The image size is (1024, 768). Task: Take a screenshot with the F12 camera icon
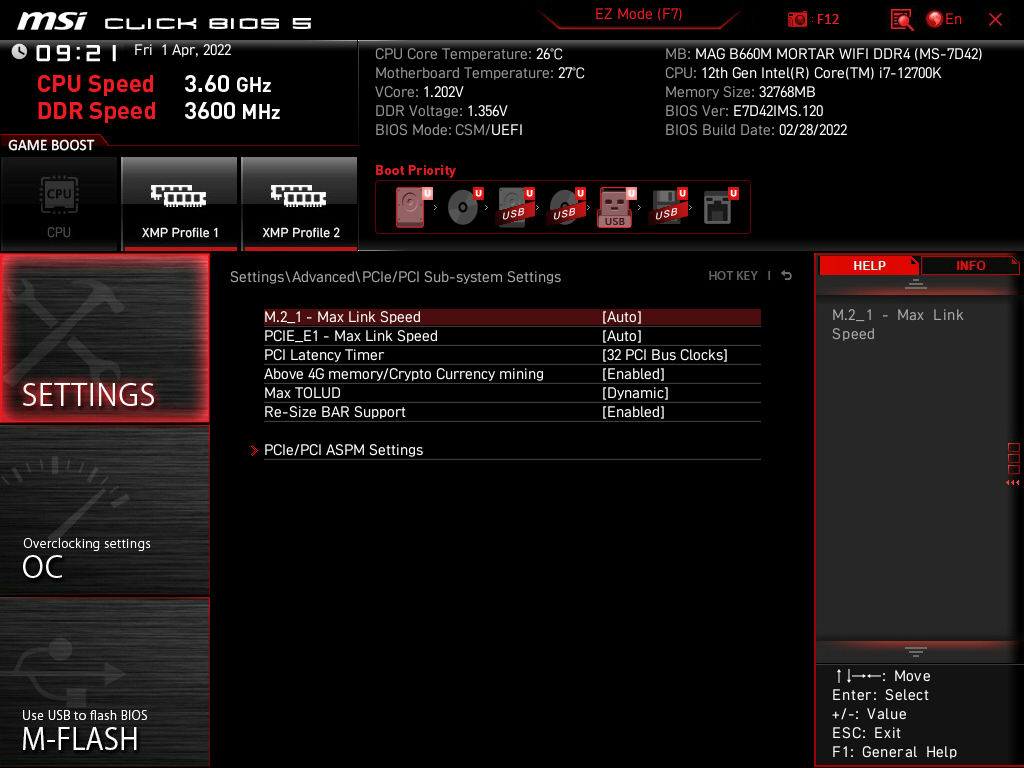click(x=797, y=20)
